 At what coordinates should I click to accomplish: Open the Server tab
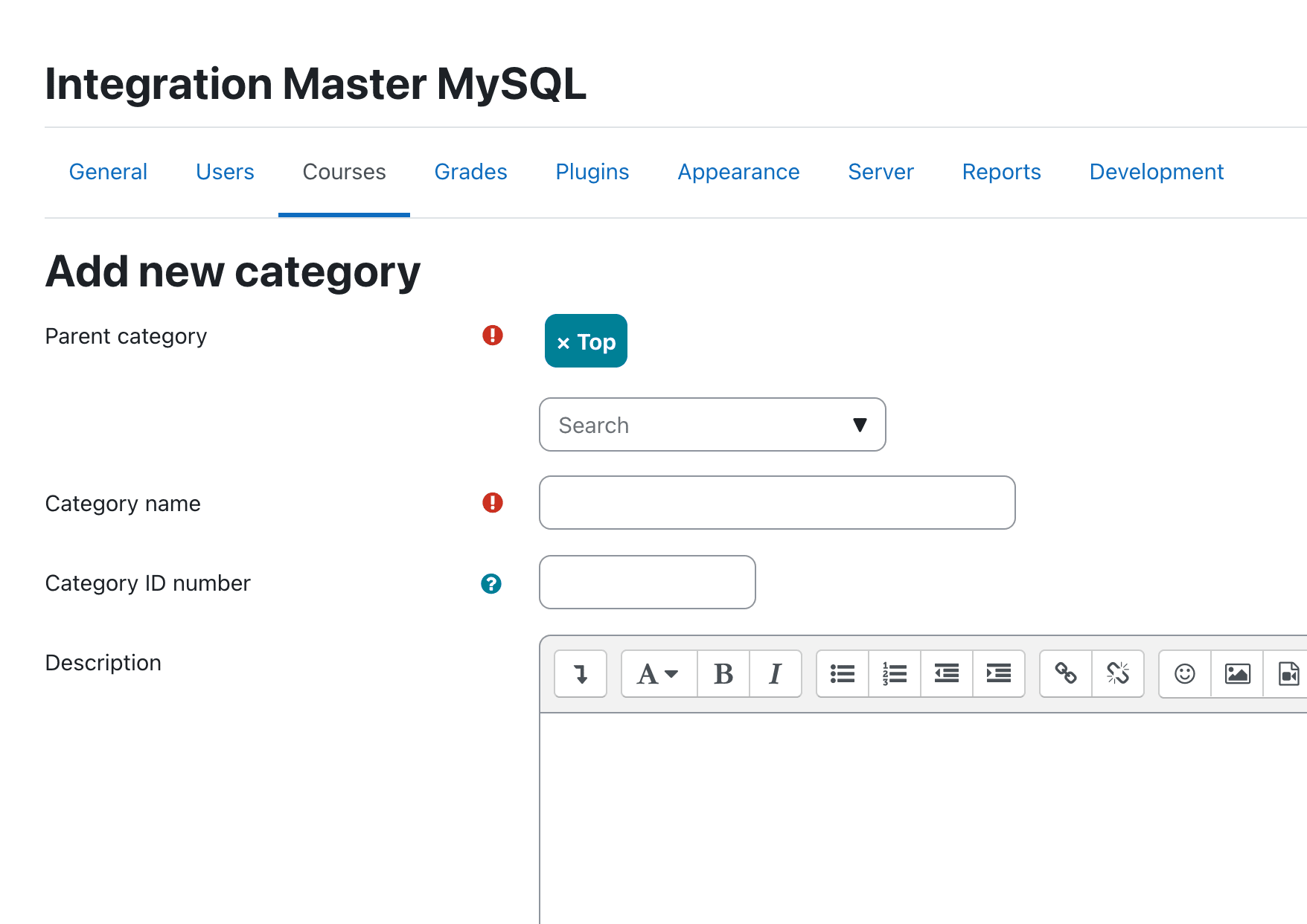[881, 172]
